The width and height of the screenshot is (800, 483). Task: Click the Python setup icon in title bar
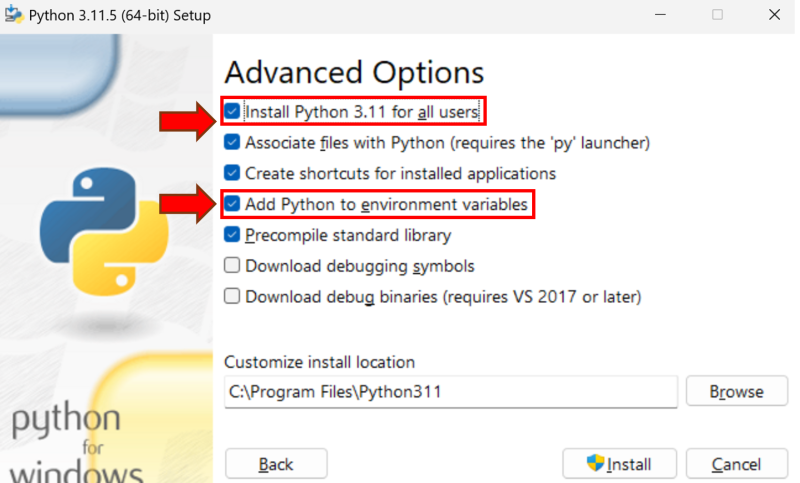point(14,15)
